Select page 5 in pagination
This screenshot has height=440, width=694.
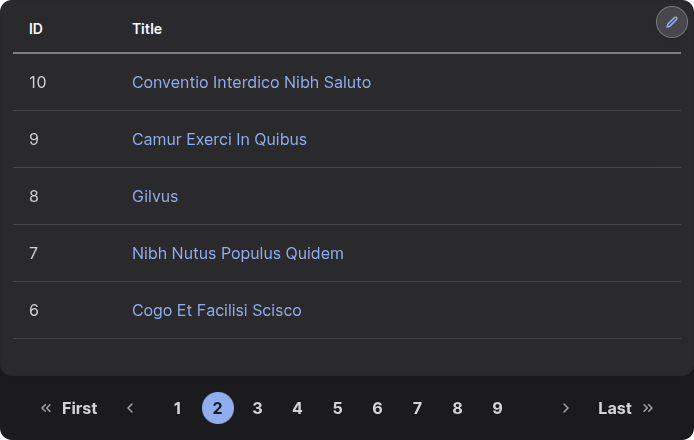click(338, 408)
